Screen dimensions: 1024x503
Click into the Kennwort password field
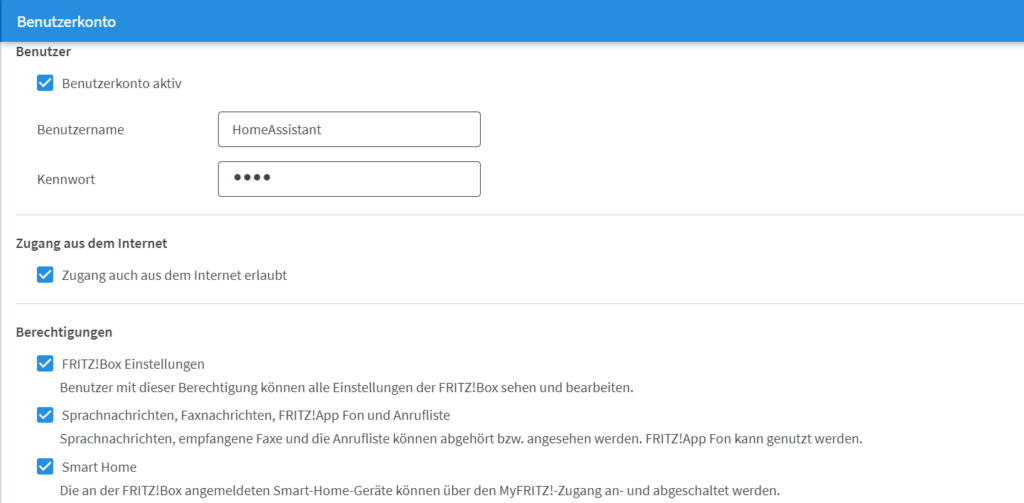point(349,179)
